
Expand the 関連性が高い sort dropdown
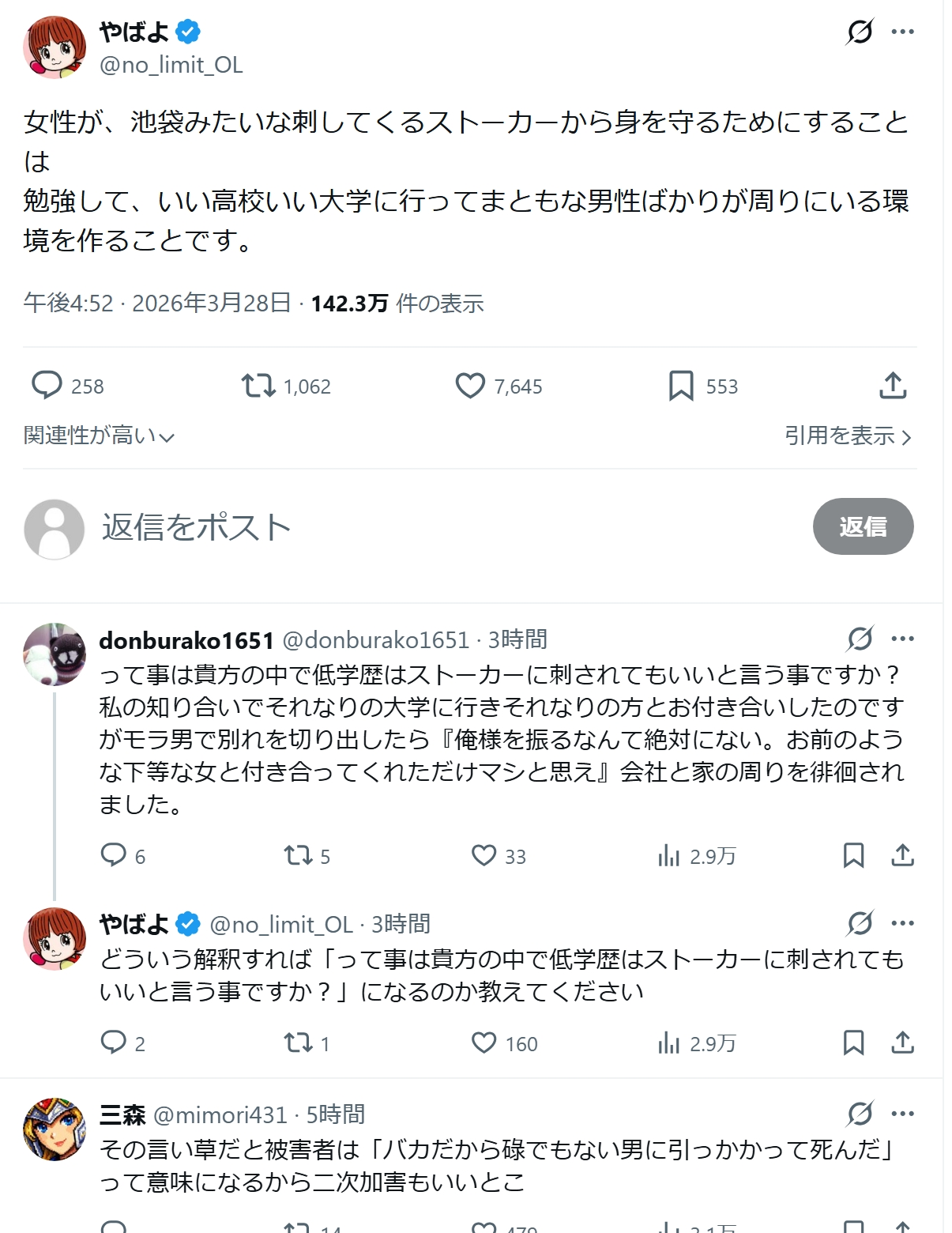[99, 436]
